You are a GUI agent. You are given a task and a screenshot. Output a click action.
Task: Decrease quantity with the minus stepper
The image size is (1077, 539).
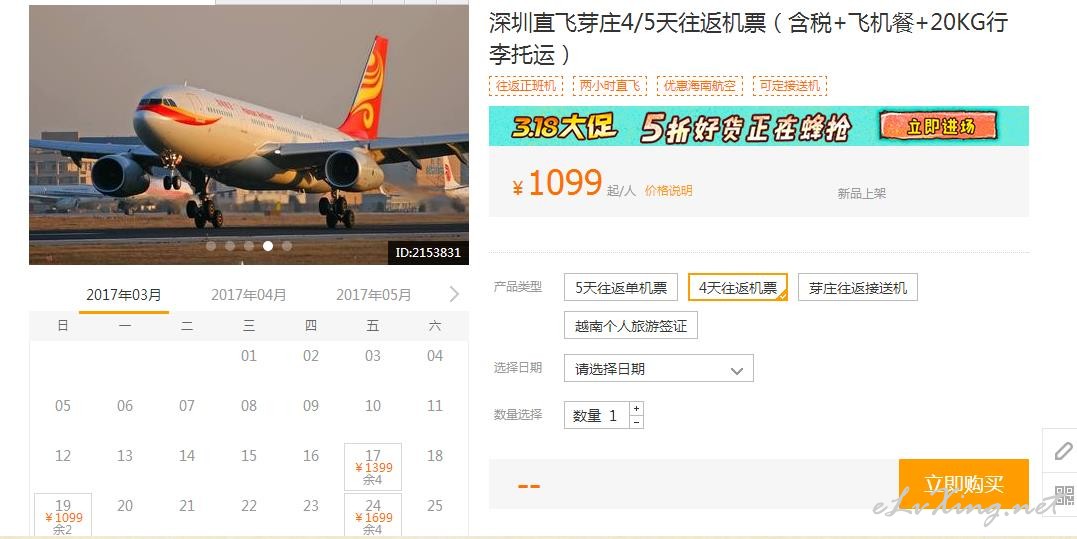click(x=636, y=422)
